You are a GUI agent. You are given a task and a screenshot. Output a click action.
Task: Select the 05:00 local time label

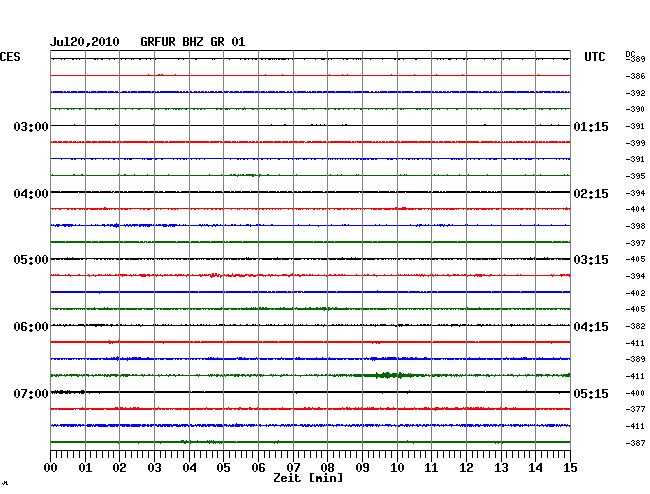pos(31,260)
